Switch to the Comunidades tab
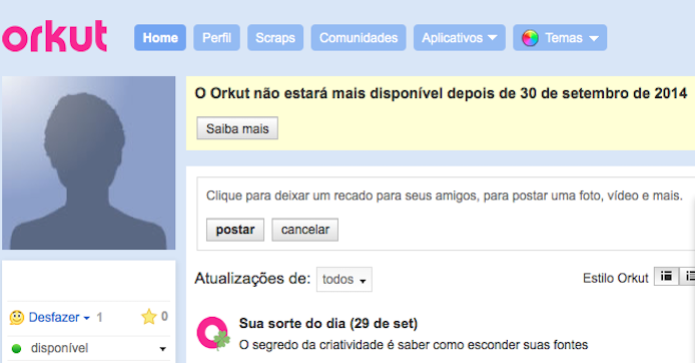The width and height of the screenshot is (695, 363). 358,38
